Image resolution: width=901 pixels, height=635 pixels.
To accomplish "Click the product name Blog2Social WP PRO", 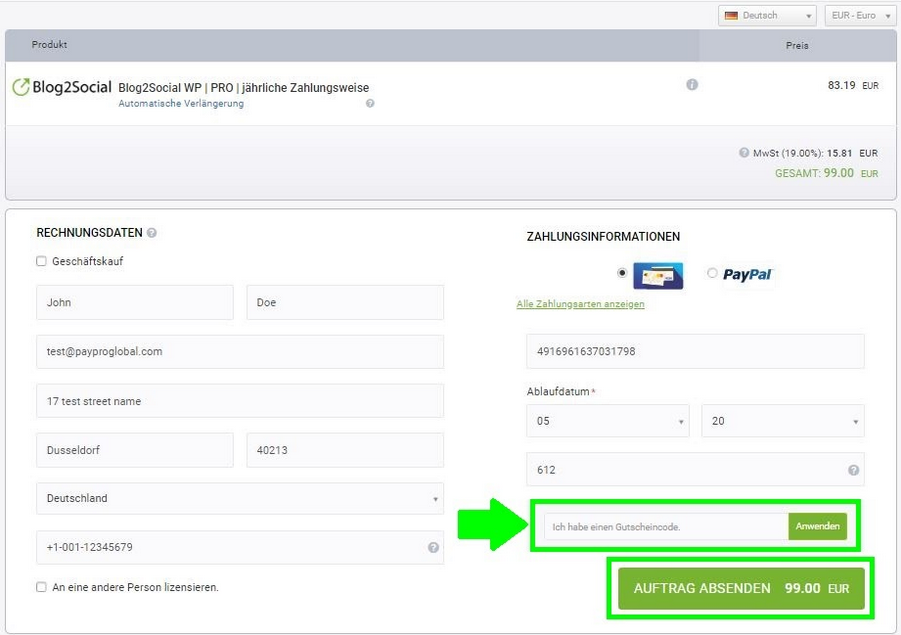I will click(x=244, y=87).
